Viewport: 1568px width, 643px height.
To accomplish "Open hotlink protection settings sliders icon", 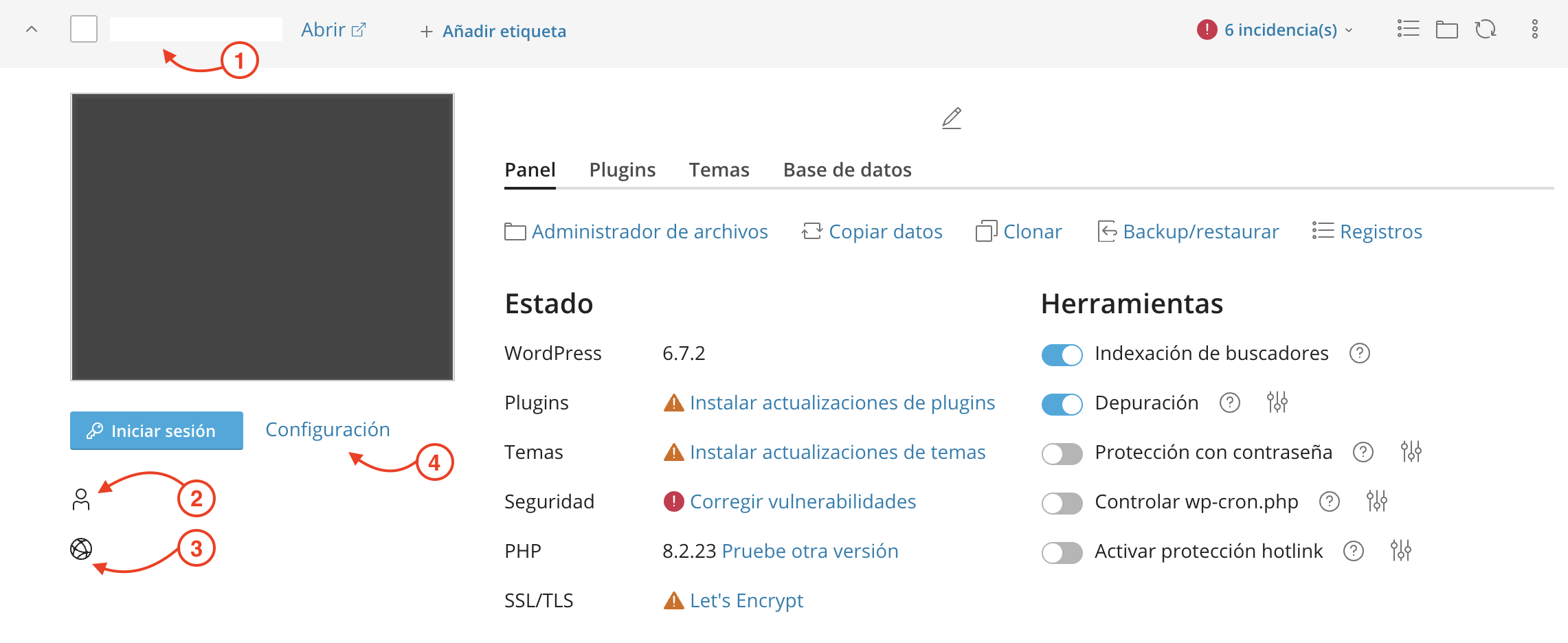I will [x=1401, y=550].
